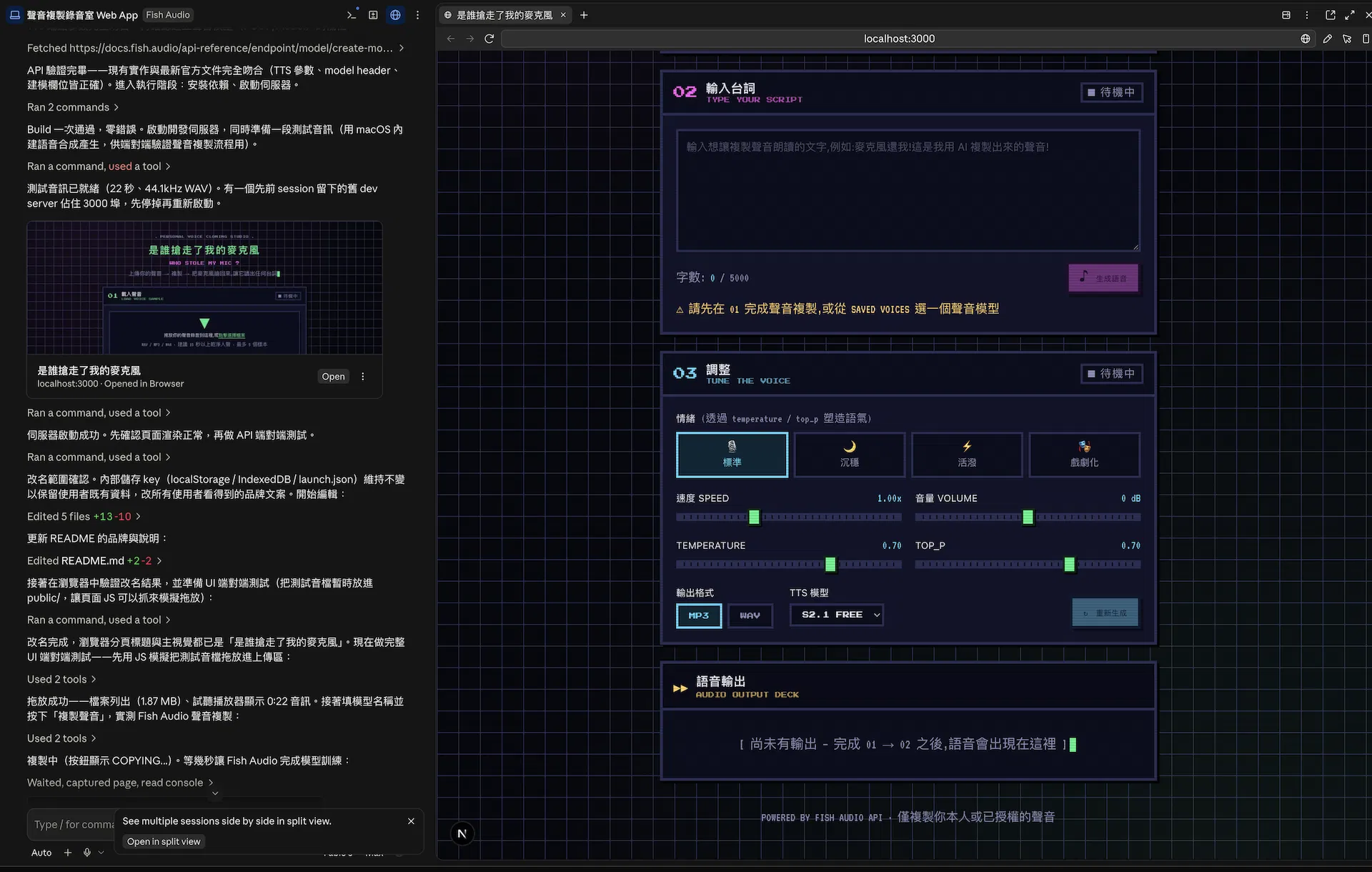Expand 'Waited, captured page, read console'

coord(120,783)
